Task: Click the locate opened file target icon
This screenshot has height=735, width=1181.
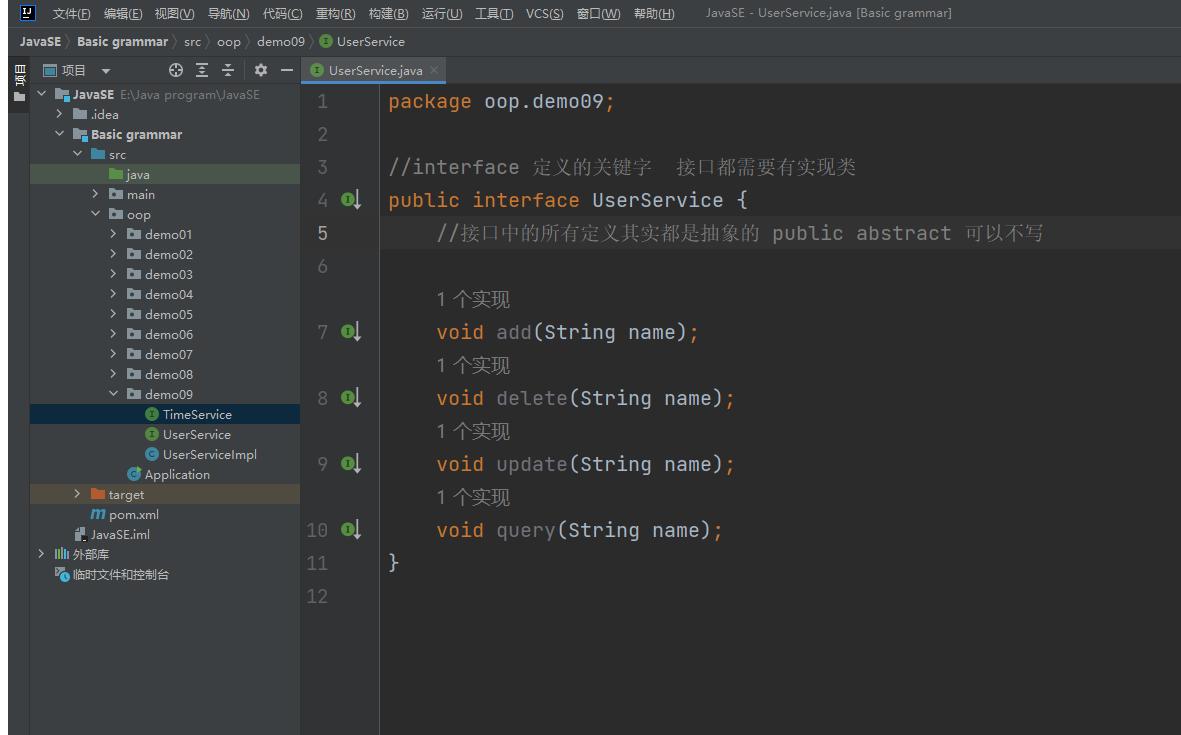Action: pos(176,70)
